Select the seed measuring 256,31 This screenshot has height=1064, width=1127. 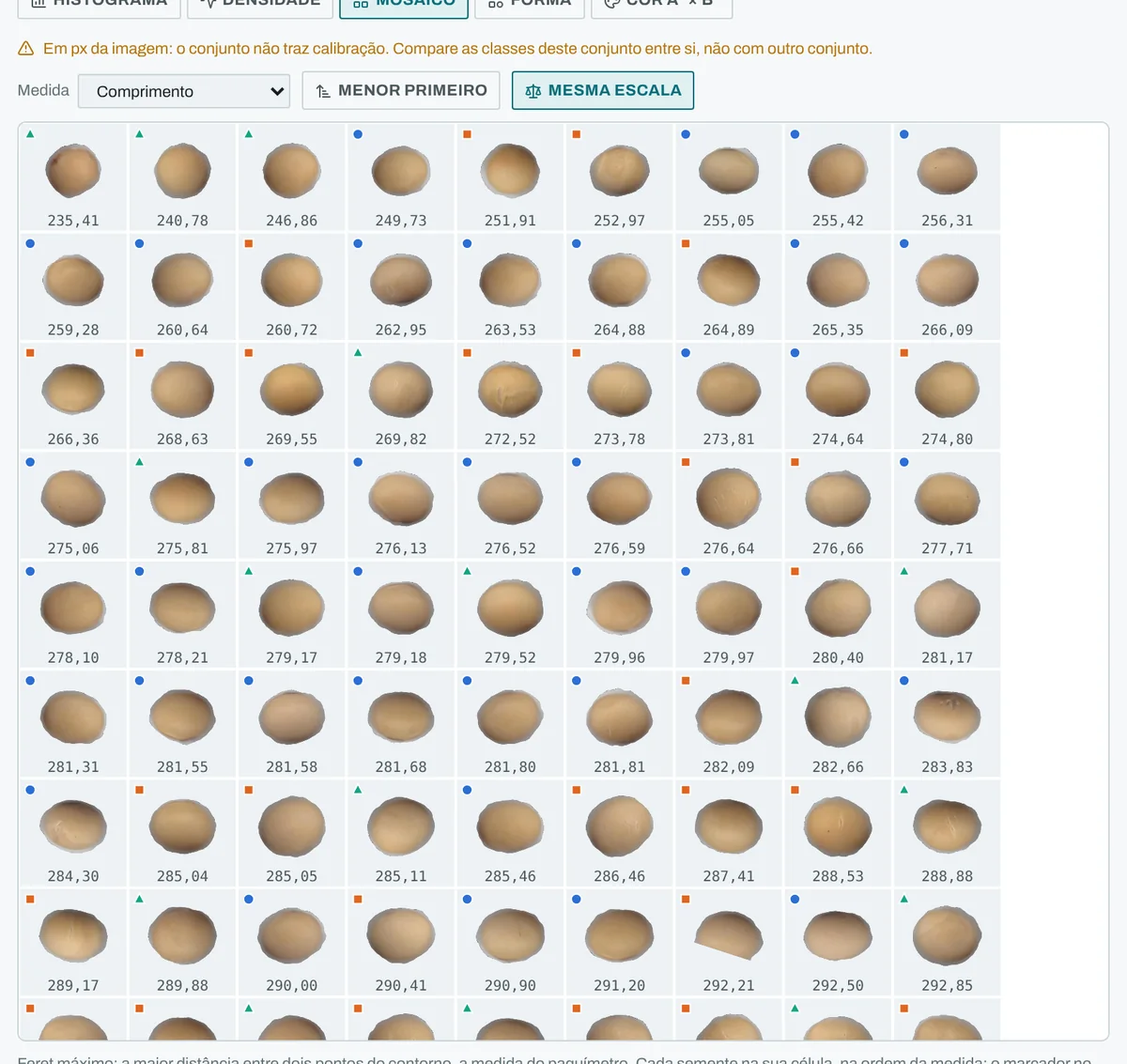click(x=947, y=177)
